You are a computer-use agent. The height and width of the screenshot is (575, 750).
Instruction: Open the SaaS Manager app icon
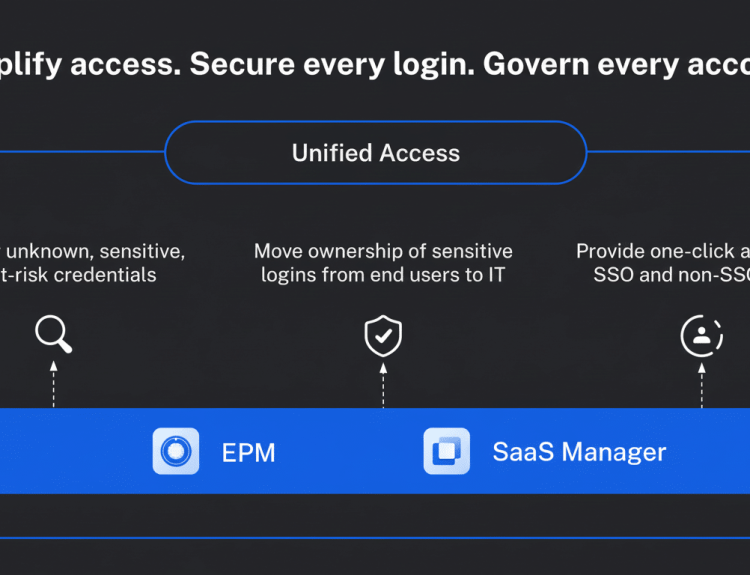click(446, 451)
